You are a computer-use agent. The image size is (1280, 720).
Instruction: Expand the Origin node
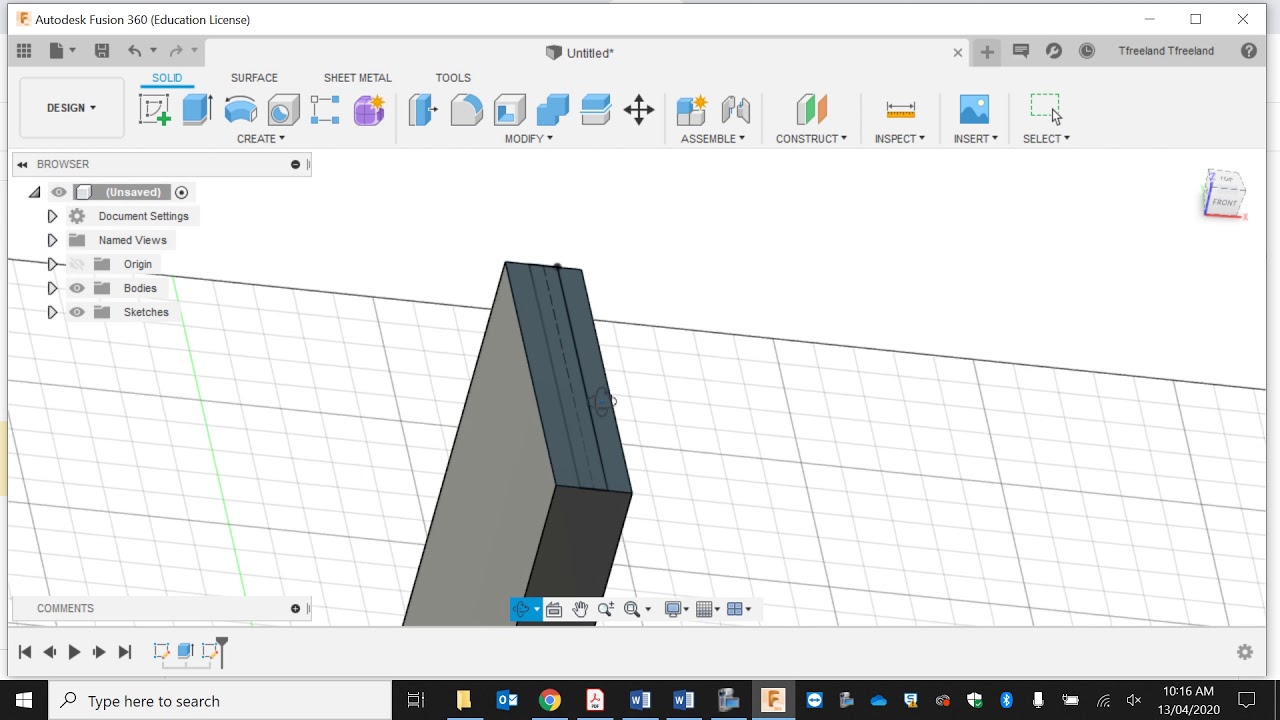click(52, 264)
